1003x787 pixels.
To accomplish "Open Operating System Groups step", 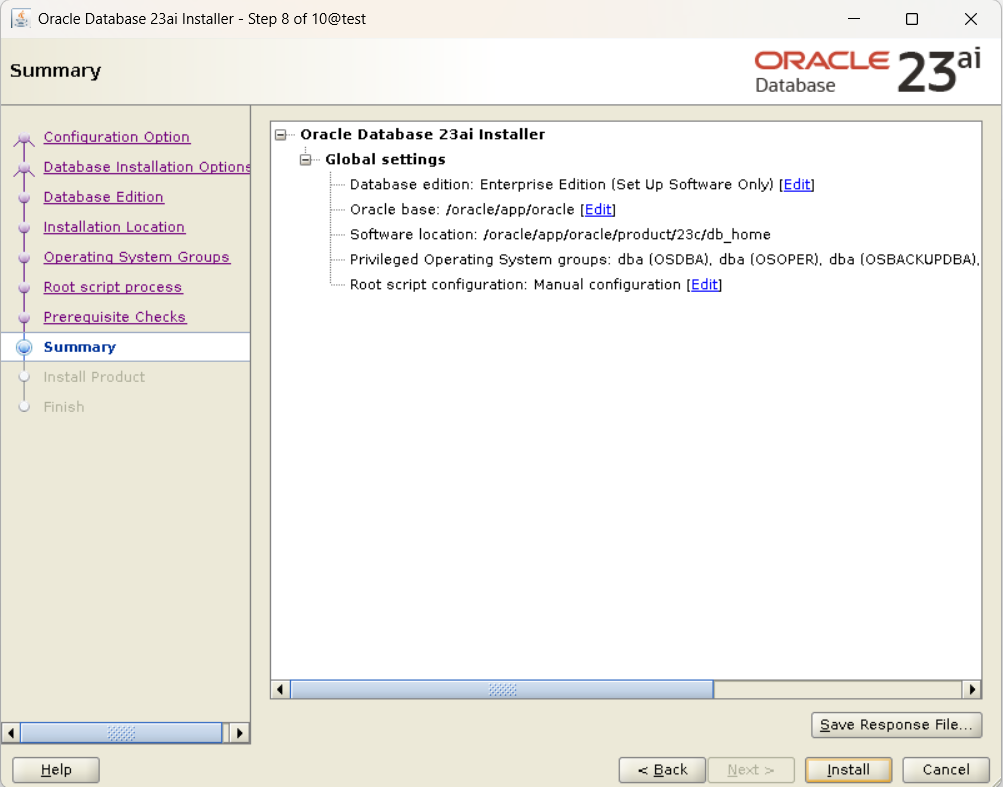I will [x=136, y=257].
